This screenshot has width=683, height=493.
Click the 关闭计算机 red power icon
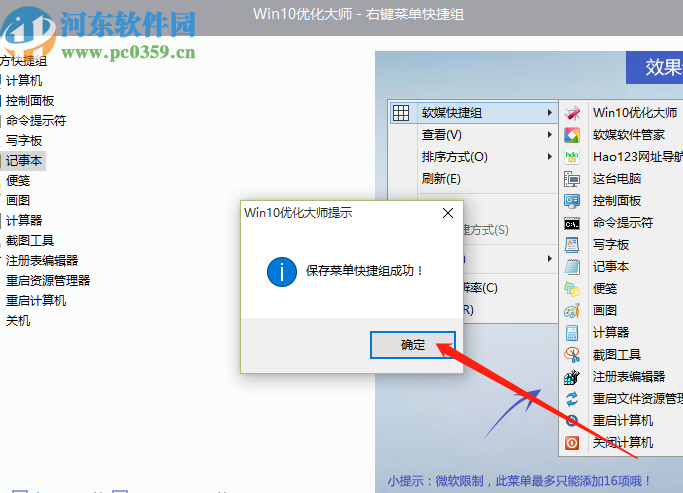click(572, 443)
